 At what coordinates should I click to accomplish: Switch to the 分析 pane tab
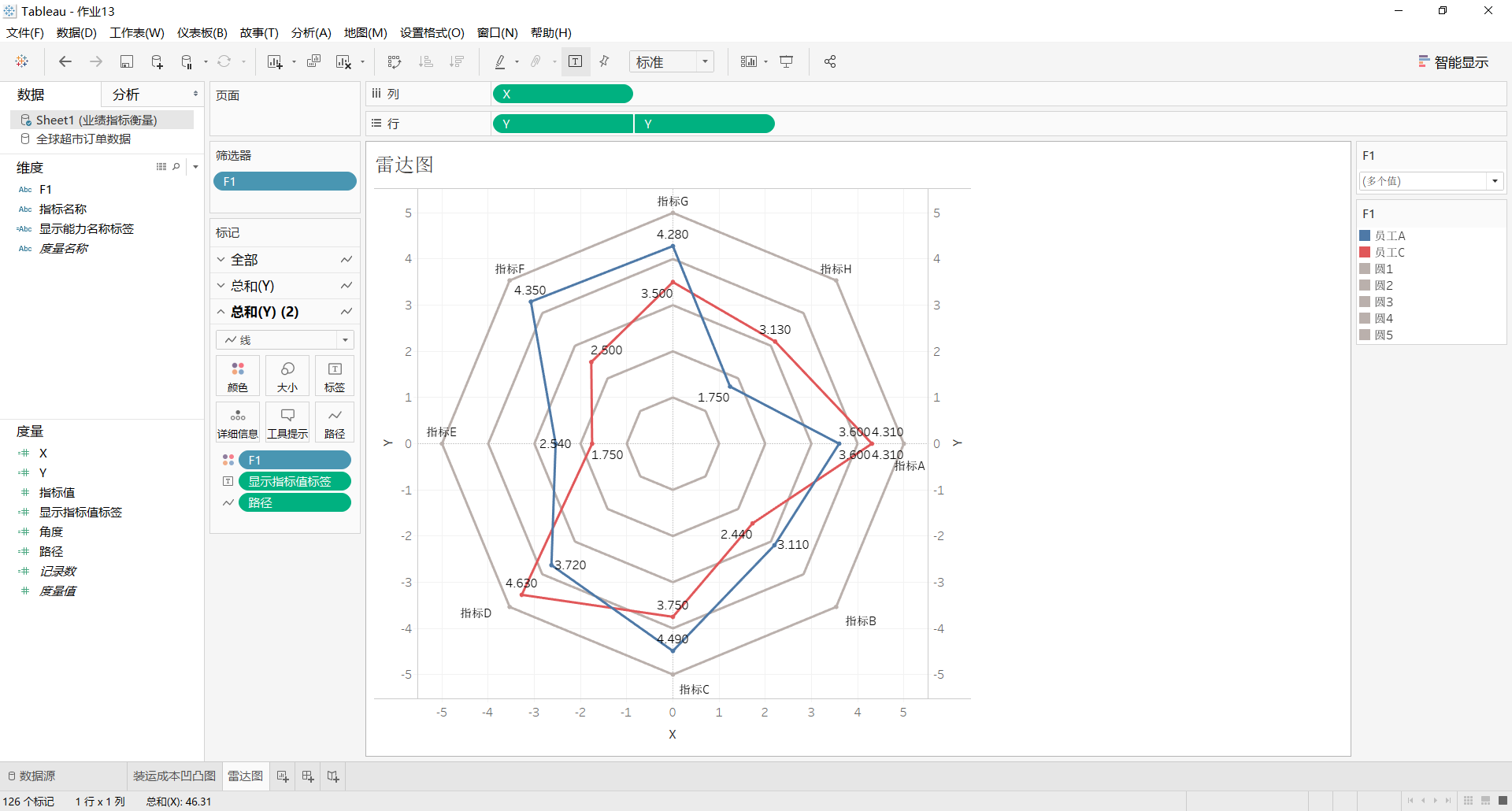point(126,94)
